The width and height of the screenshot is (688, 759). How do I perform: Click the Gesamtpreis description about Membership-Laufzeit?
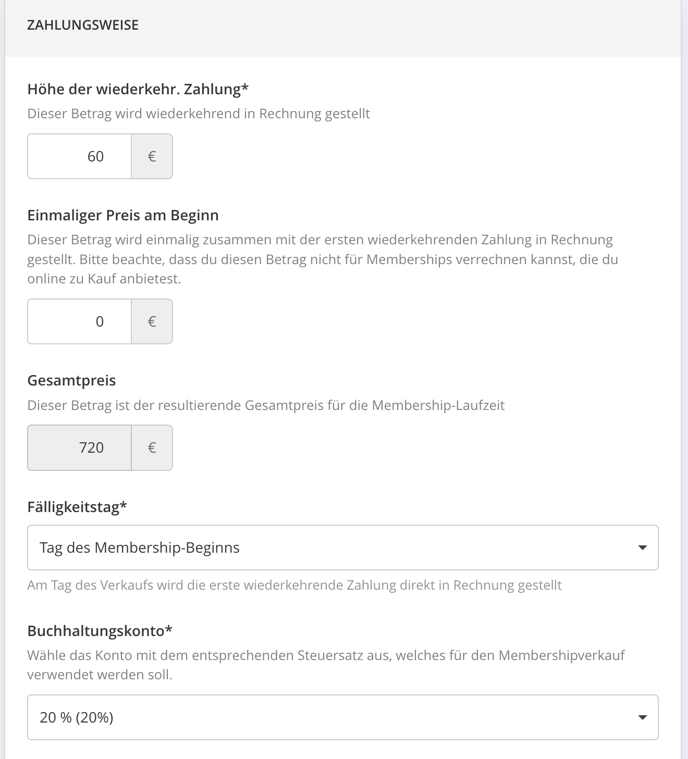click(x=266, y=405)
